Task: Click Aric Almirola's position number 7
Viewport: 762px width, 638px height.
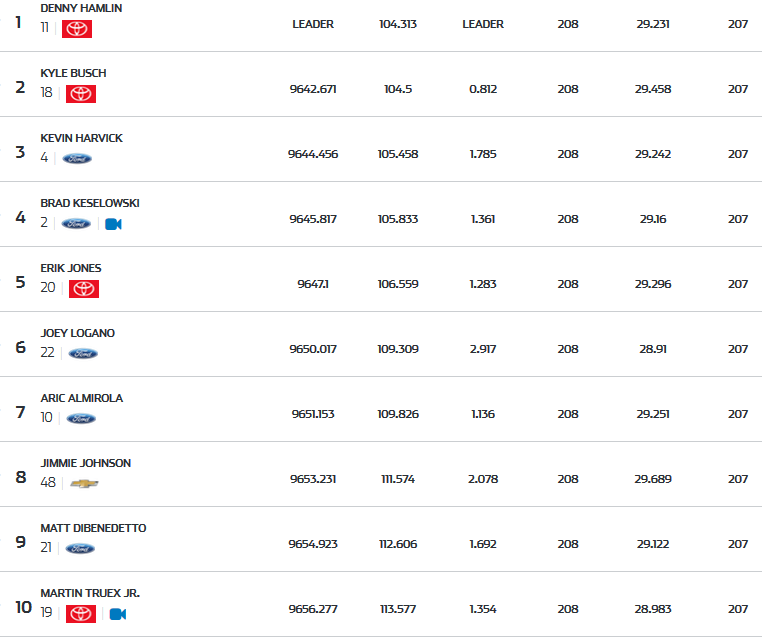Action: pyautogui.click(x=21, y=412)
